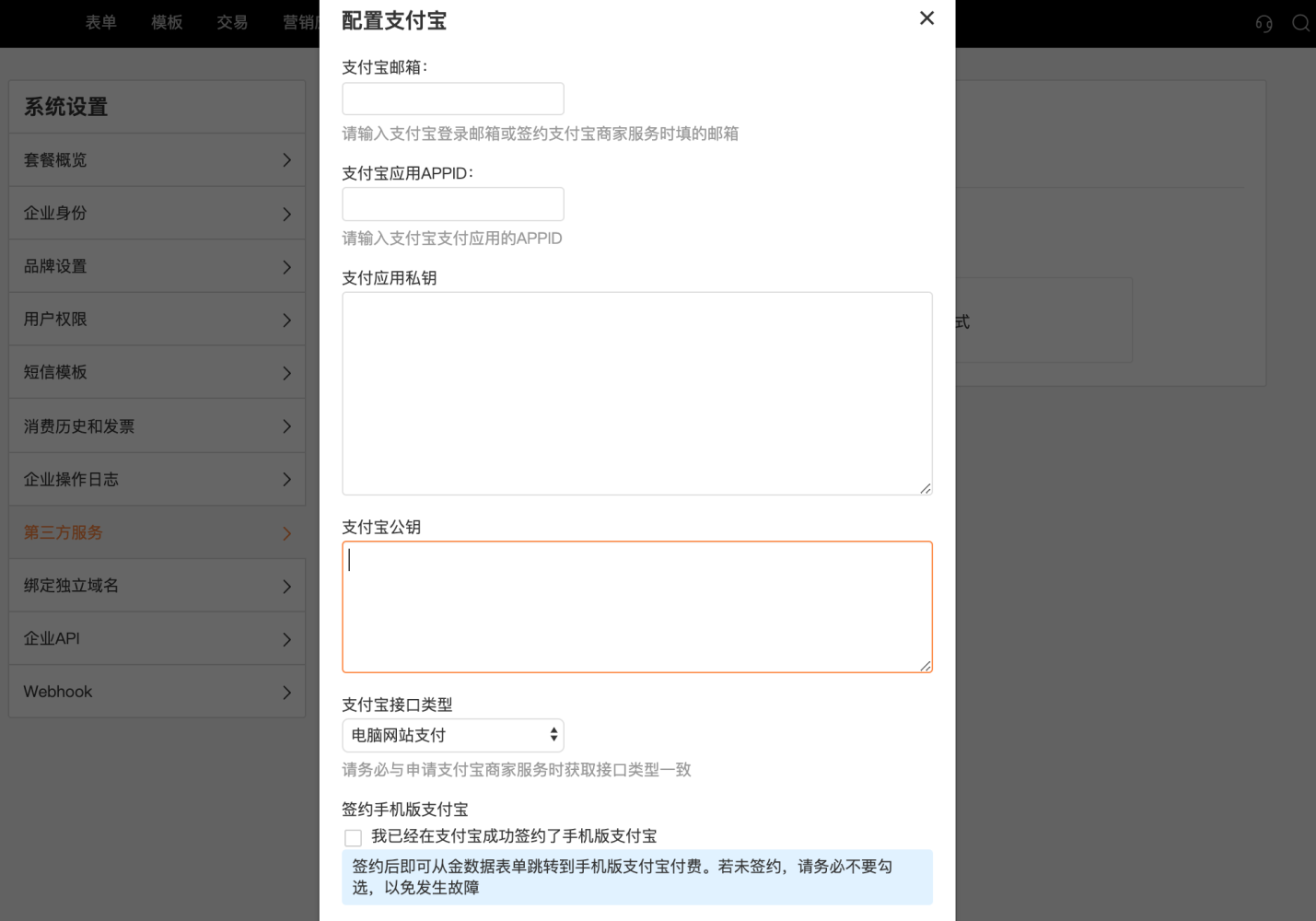This screenshot has width=1316, height=921.
Task: Click the chevron next to 用户权限
Action: [286, 320]
